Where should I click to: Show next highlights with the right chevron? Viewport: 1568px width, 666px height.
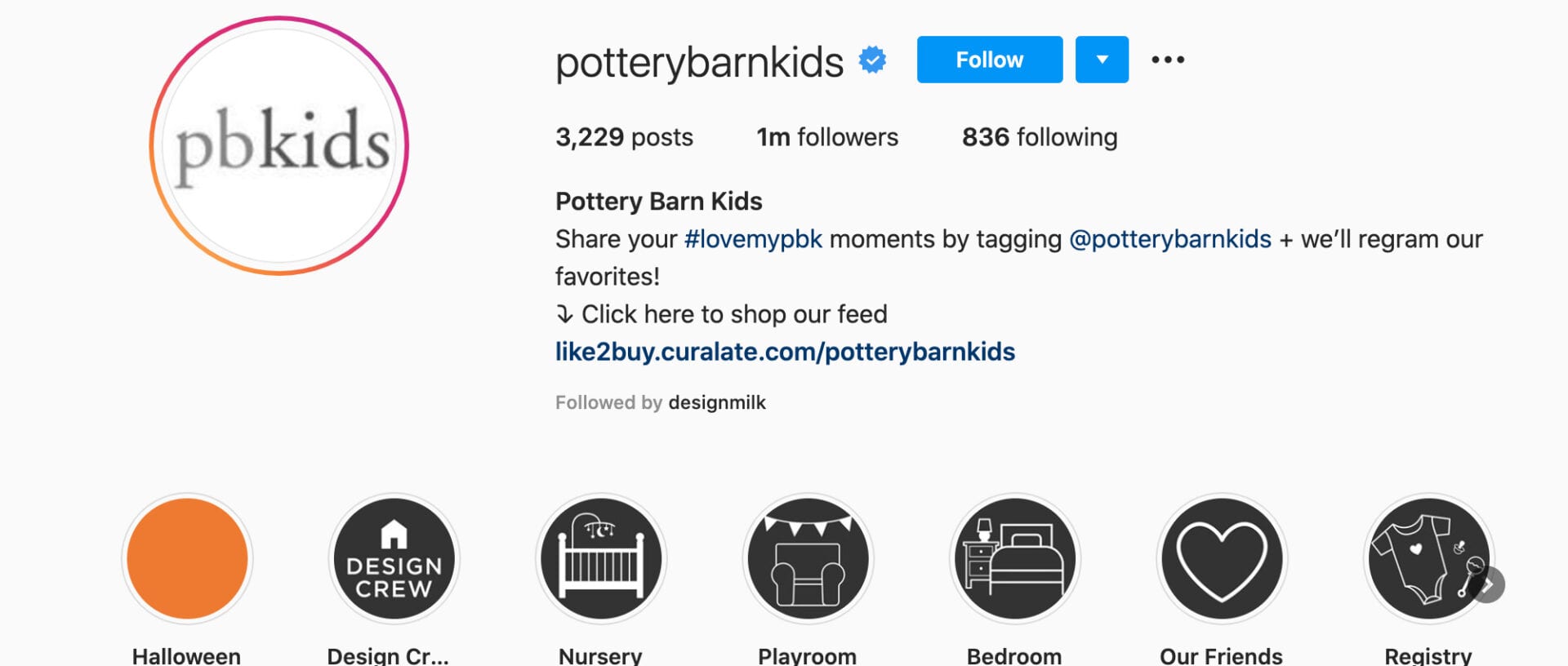(x=1488, y=585)
